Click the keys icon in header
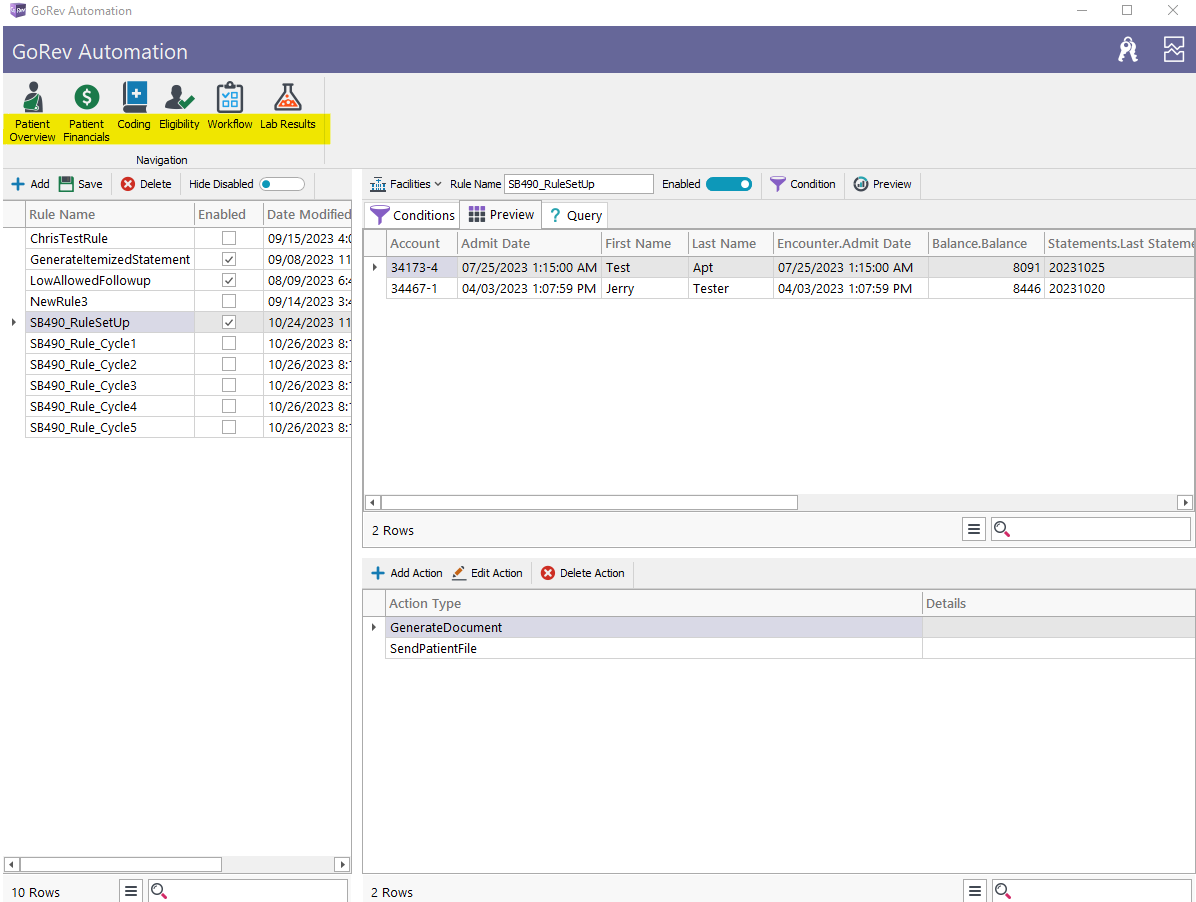The image size is (1196, 902). 1127,50
